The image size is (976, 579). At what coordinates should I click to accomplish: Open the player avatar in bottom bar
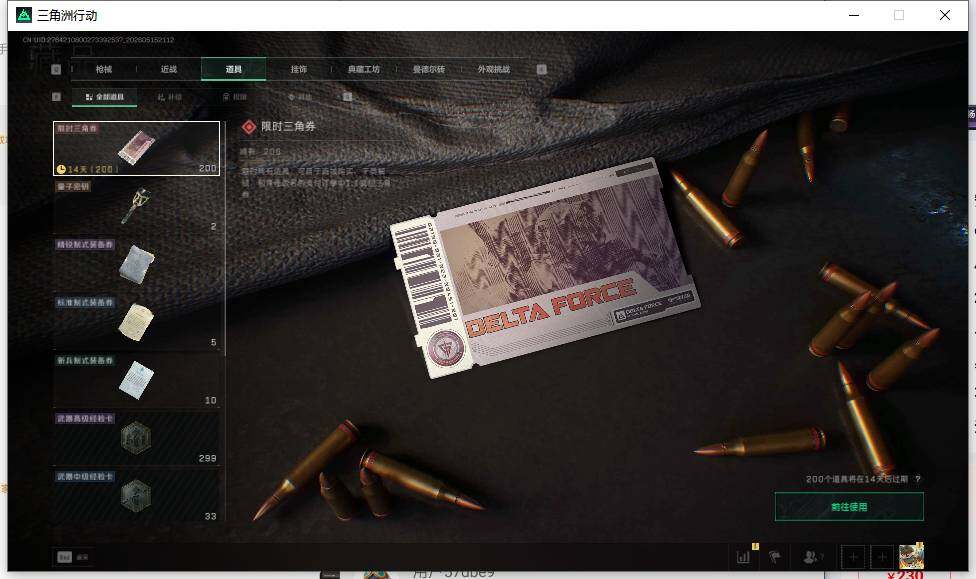pos(911,556)
